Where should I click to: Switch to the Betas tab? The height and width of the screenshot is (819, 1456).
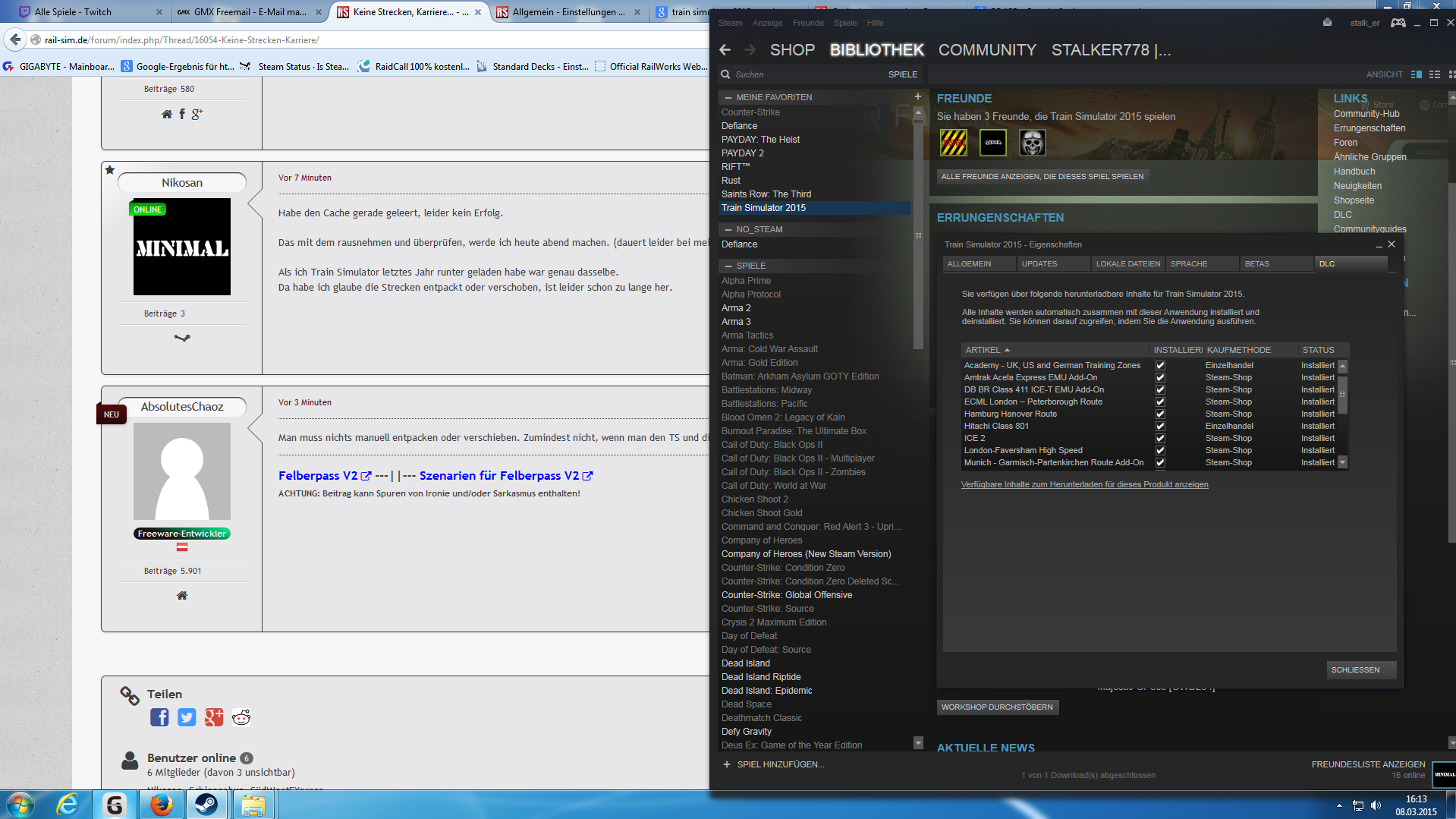pyautogui.click(x=1277, y=263)
